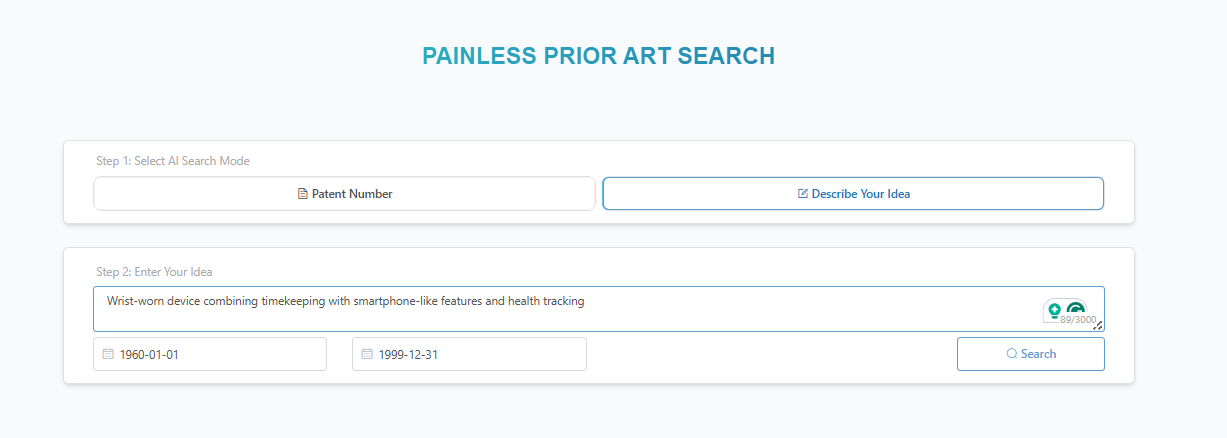Click the lightbulb icon in the idea box
The image size is (1227, 438).
[1054, 310]
